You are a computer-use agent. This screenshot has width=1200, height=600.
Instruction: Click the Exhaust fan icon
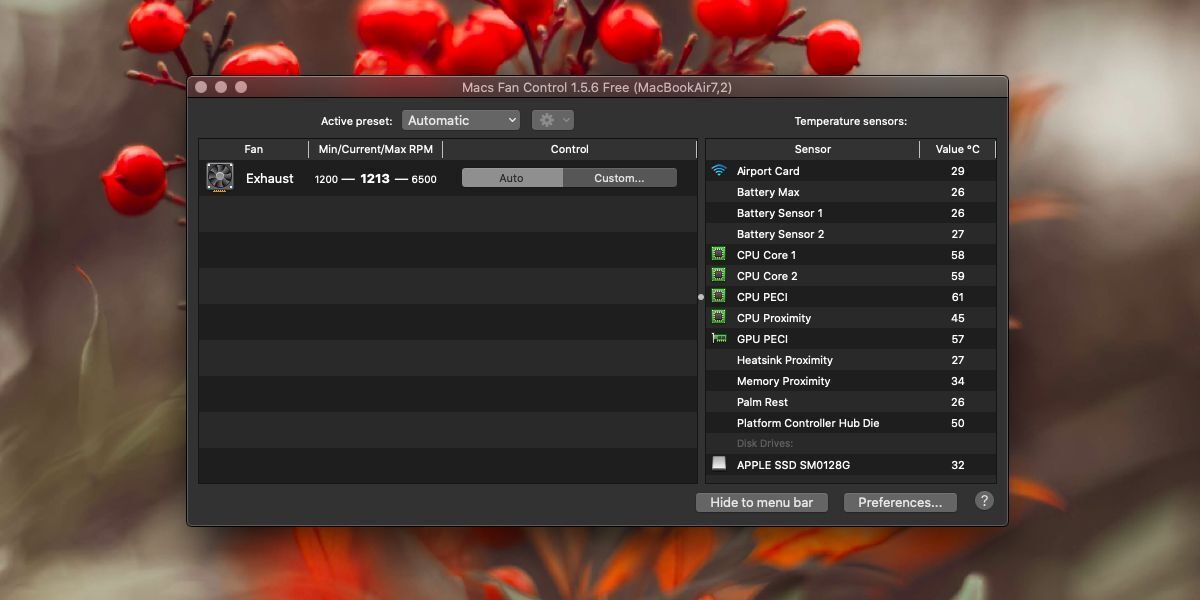220,177
